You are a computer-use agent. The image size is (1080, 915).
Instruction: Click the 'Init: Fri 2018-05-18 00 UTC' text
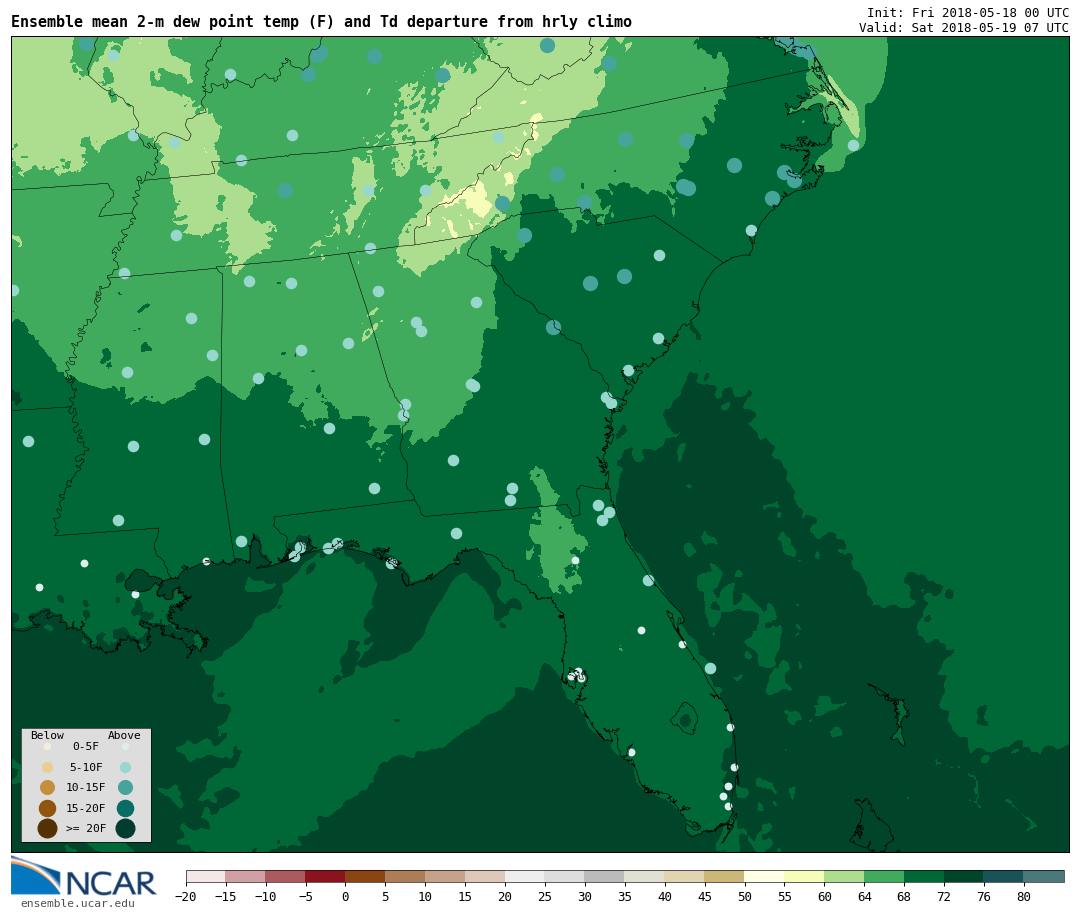(968, 12)
